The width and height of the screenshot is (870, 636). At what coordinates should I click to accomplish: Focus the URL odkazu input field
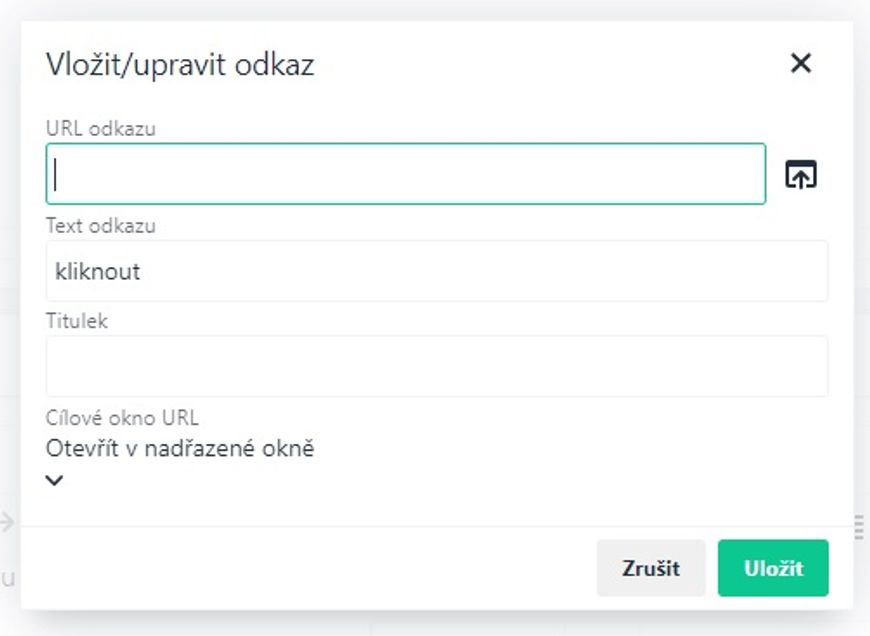[406, 174]
